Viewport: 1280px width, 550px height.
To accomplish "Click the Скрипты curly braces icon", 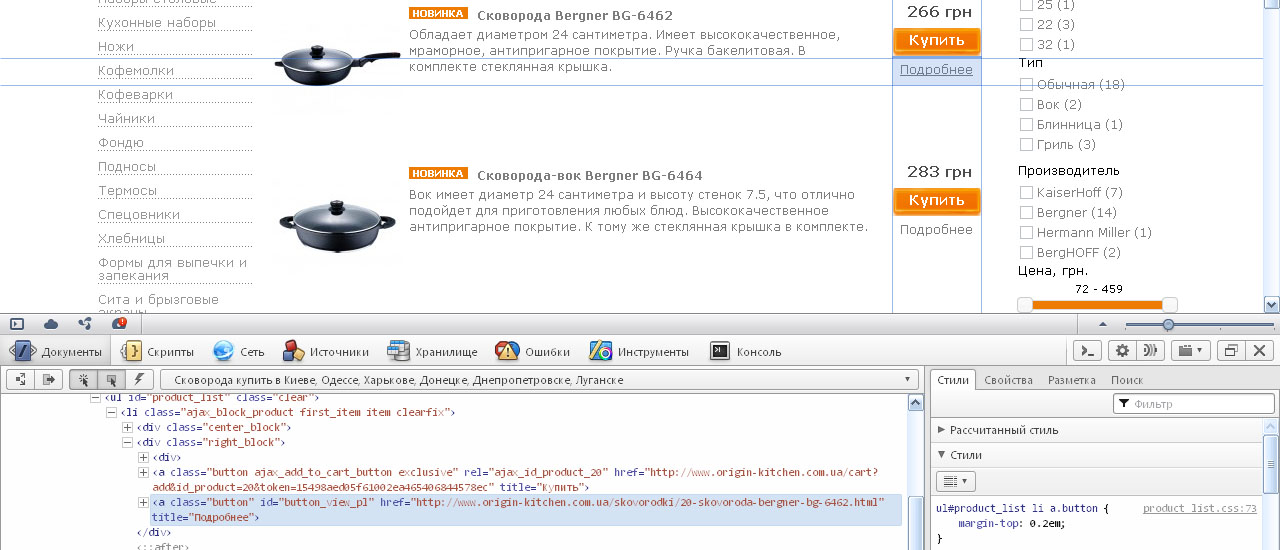I will 132,351.
